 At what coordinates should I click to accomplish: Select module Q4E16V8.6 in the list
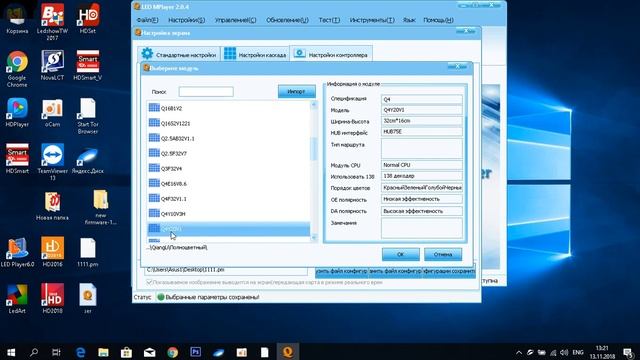(229, 184)
